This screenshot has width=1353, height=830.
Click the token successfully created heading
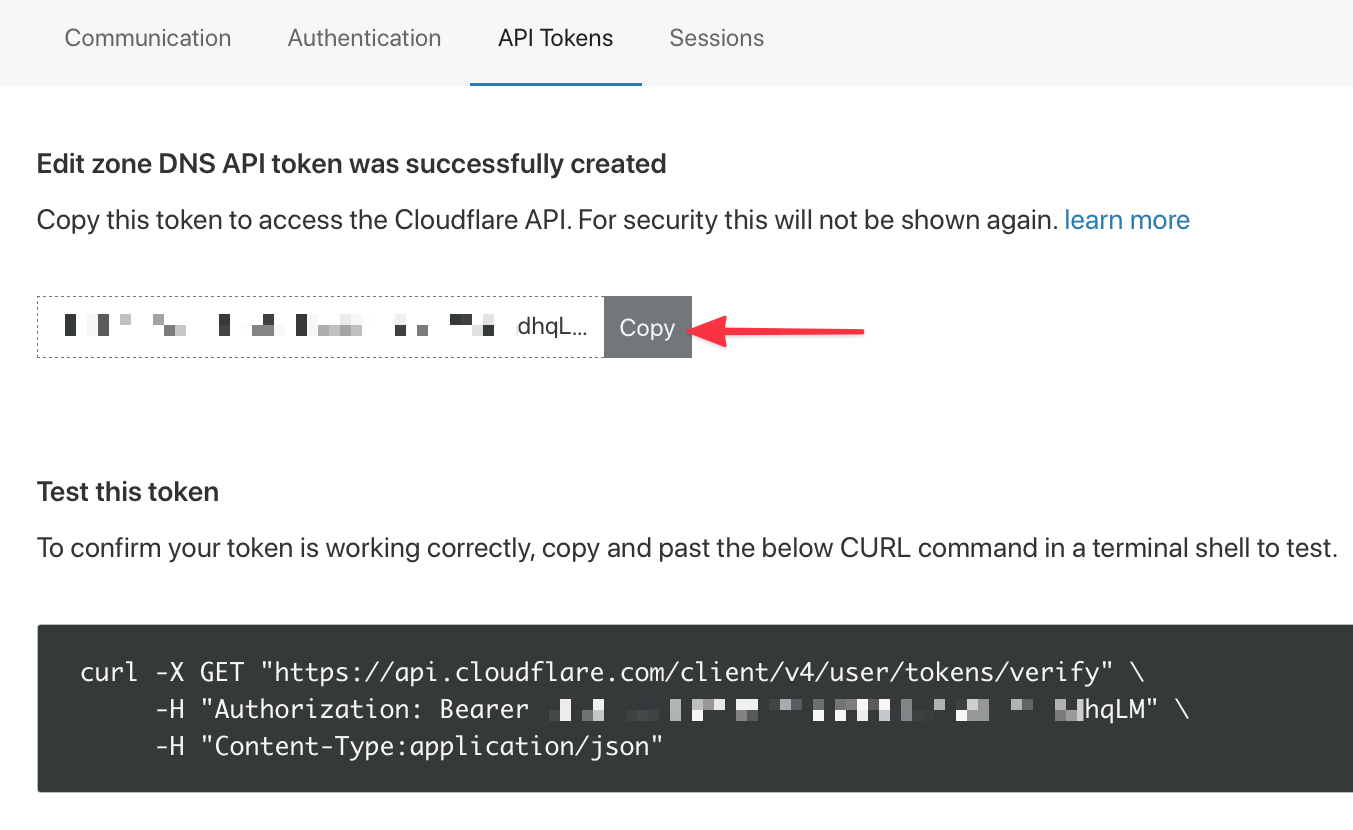[x=351, y=163]
